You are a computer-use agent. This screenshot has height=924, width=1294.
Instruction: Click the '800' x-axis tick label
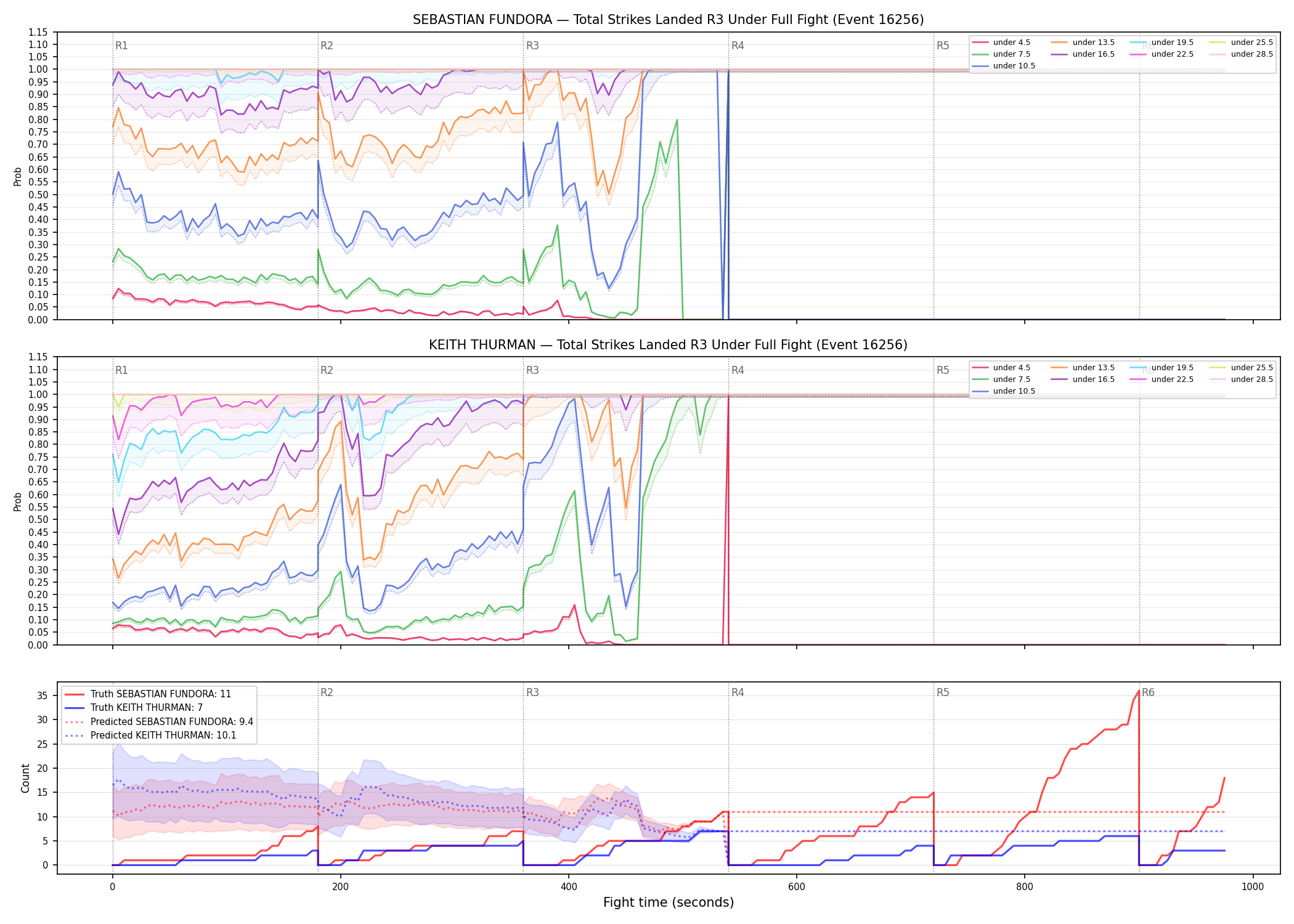point(1025,887)
